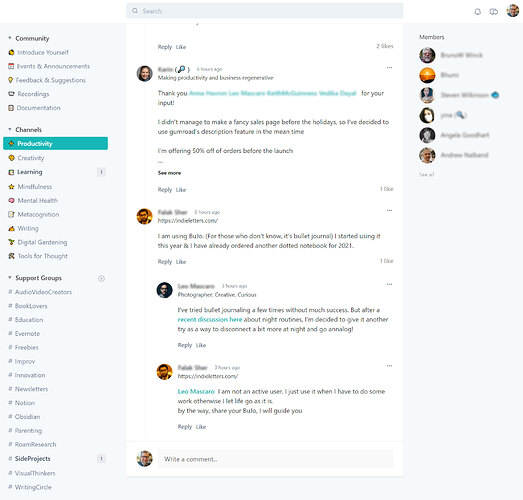Viewport: 523px width, 500px height.
Task: Open the notifications bell icon
Action: [478, 12]
